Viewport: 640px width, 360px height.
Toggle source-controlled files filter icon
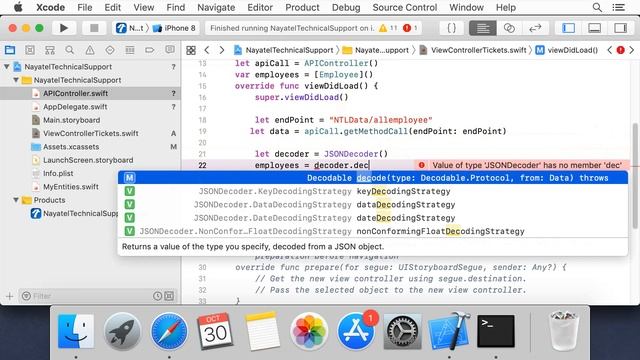click(x=169, y=296)
